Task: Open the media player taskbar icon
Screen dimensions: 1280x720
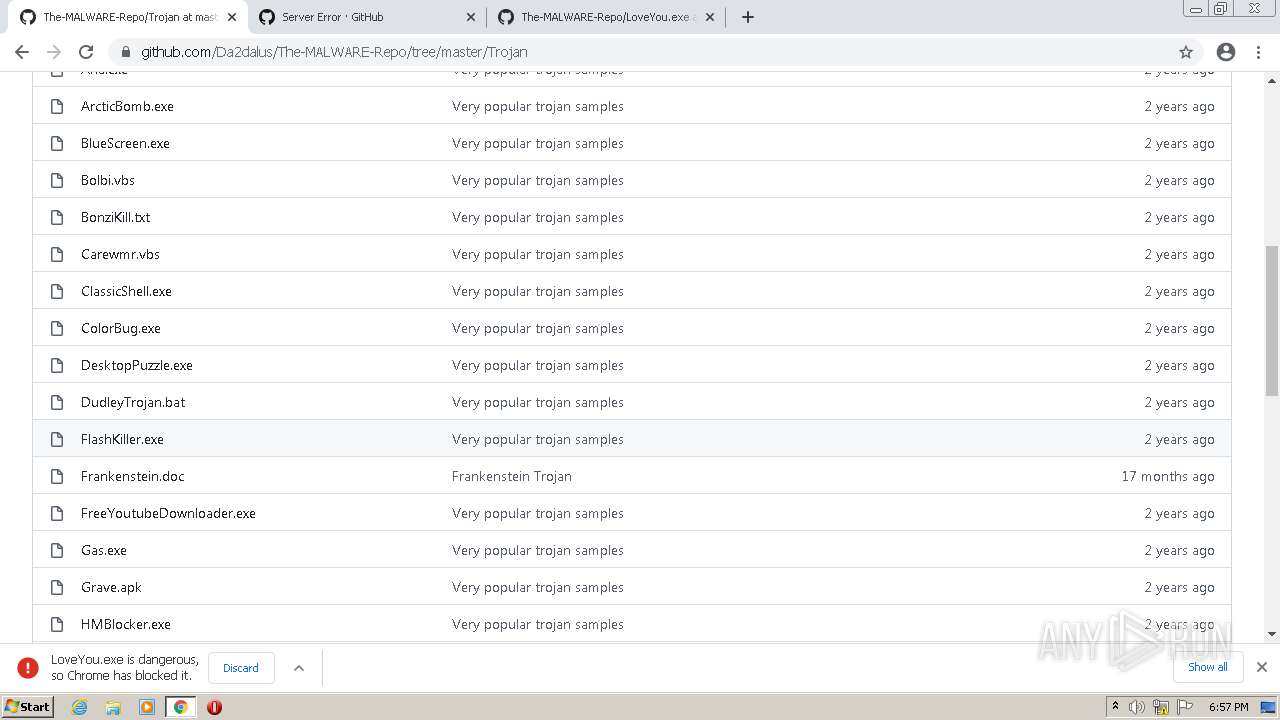Action: pos(147,707)
